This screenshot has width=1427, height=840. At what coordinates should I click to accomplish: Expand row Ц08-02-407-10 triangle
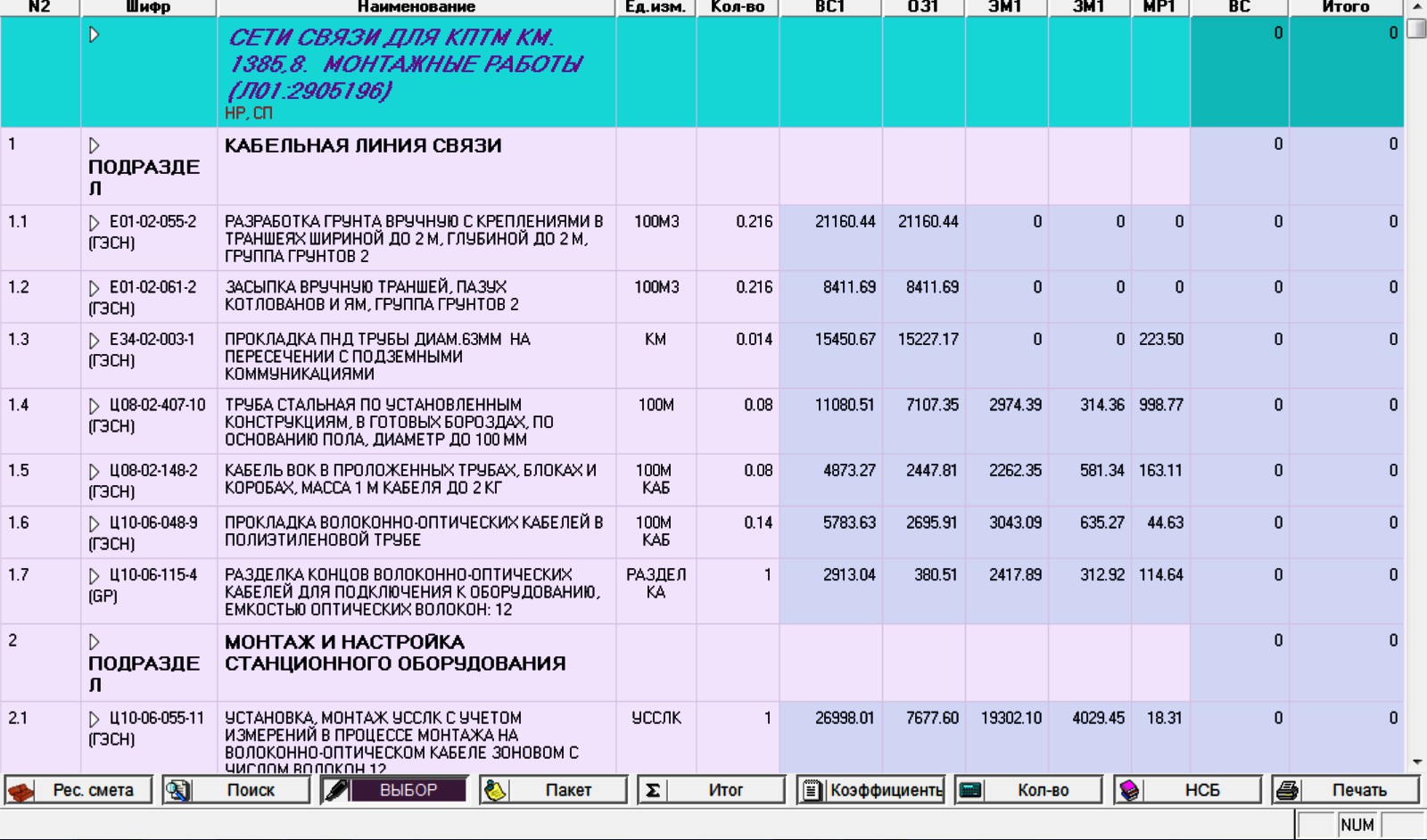tap(95, 406)
